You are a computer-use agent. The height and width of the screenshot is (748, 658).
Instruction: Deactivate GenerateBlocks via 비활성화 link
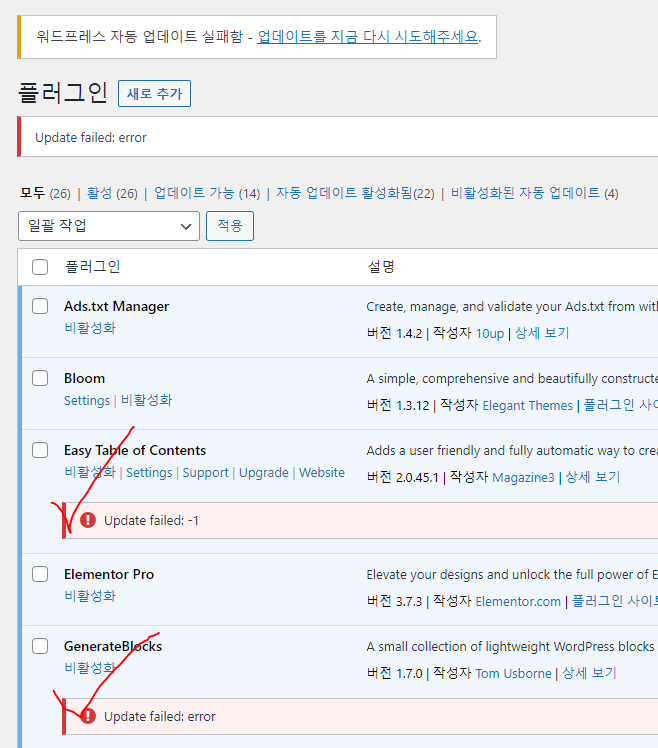click(90, 668)
